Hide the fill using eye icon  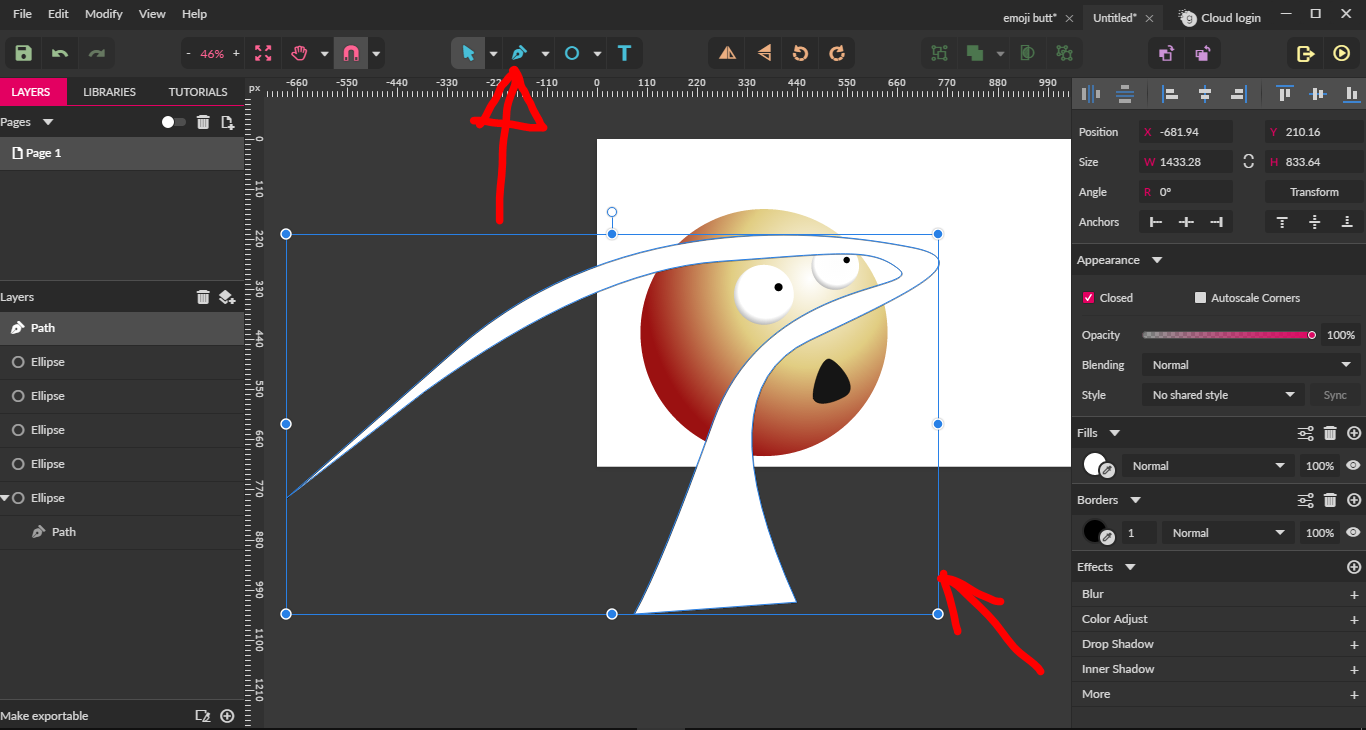(1353, 466)
